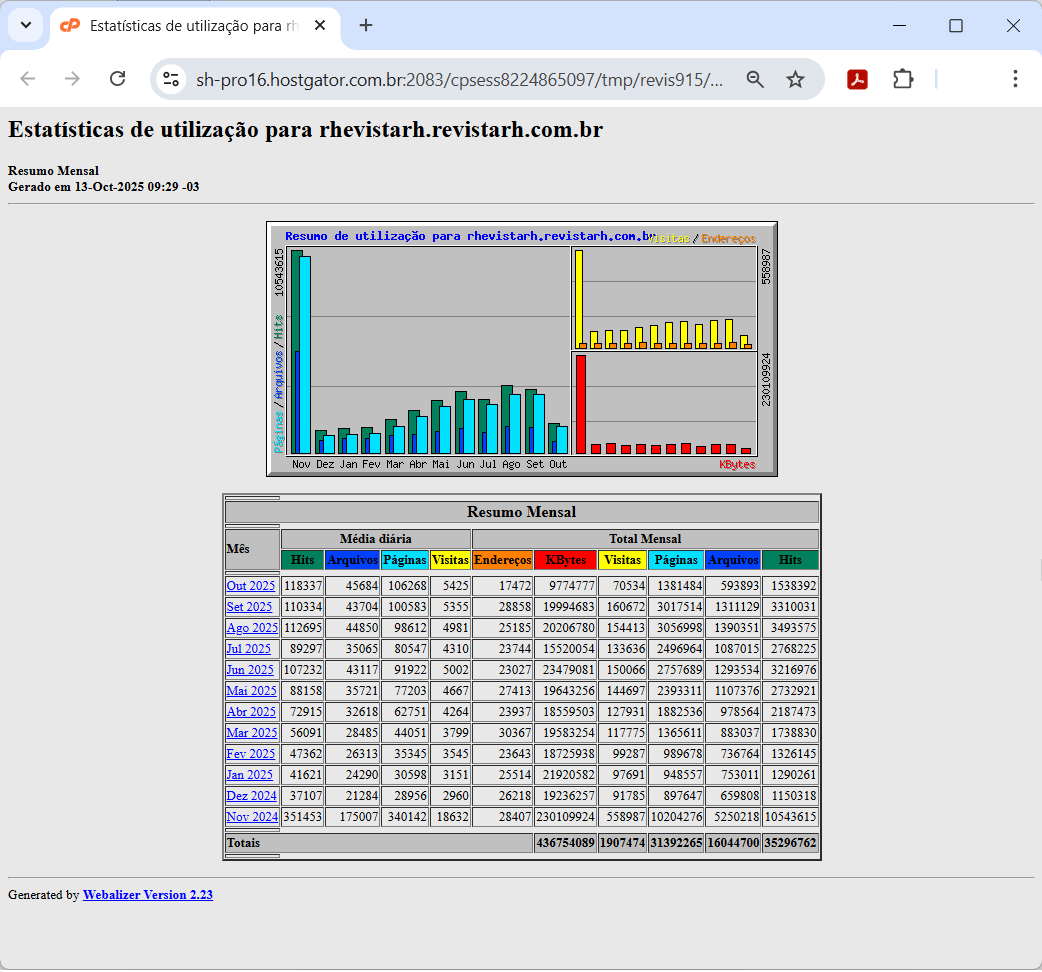The image size is (1042, 972).
Task: Open the Out 2025 monthly report
Action: click(251, 586)
